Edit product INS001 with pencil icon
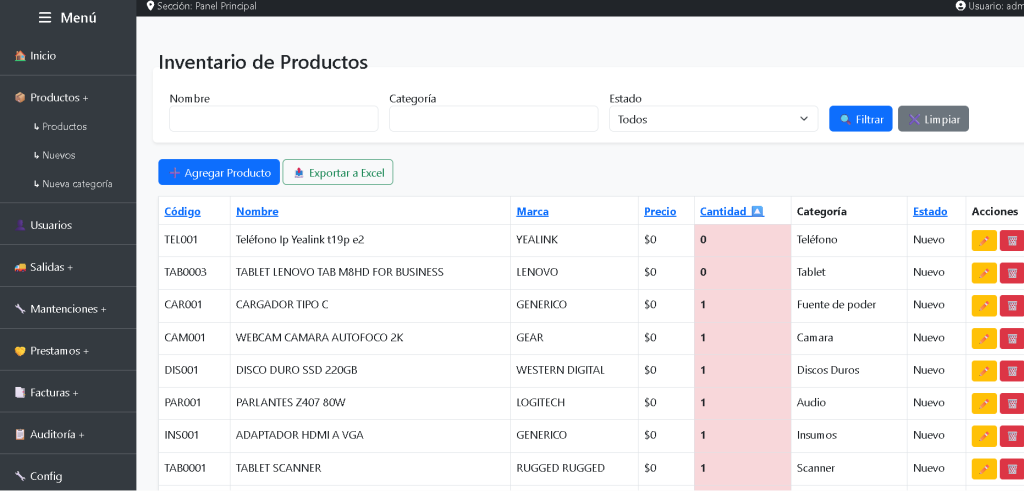The width and height of the screenshot is (1024, 491). point(984,436)
